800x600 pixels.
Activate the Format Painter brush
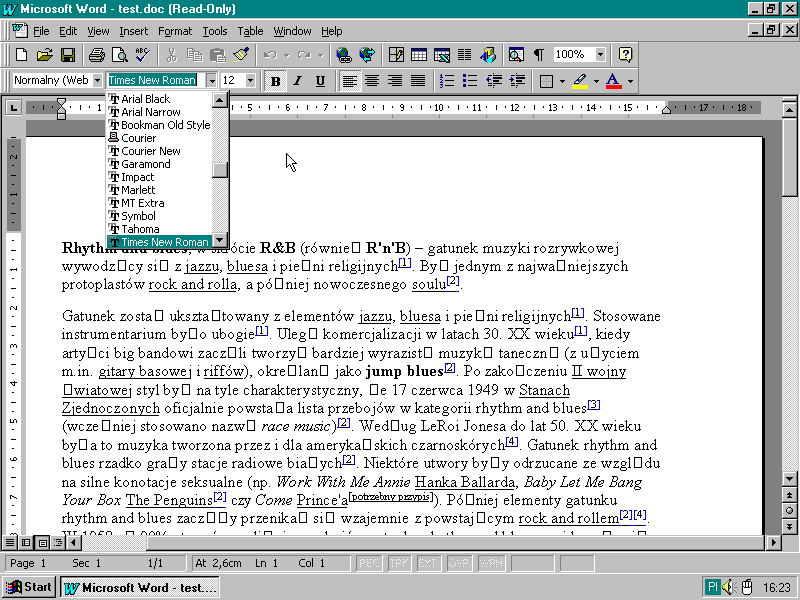(241, 55)
